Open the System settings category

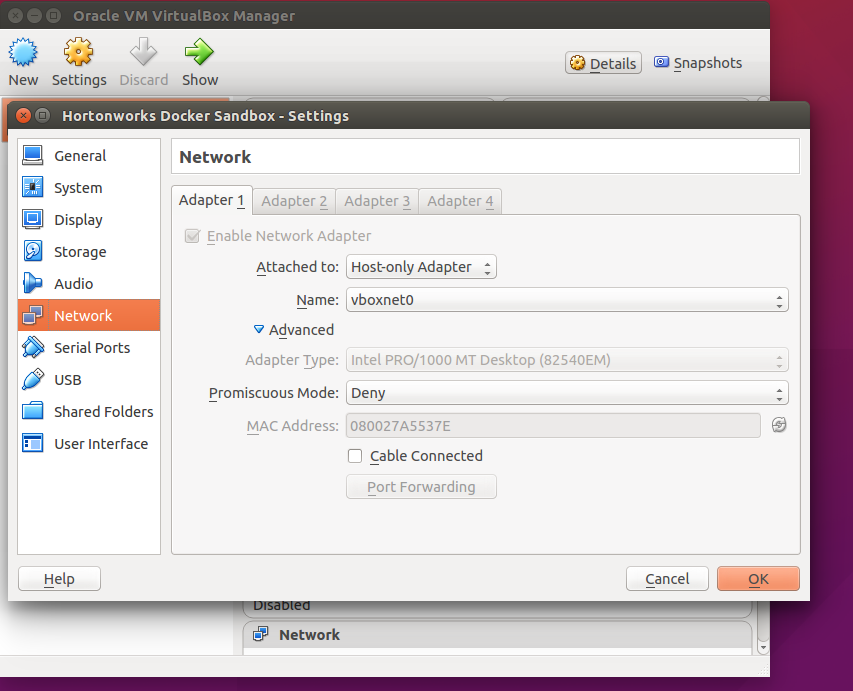point(89,188)
